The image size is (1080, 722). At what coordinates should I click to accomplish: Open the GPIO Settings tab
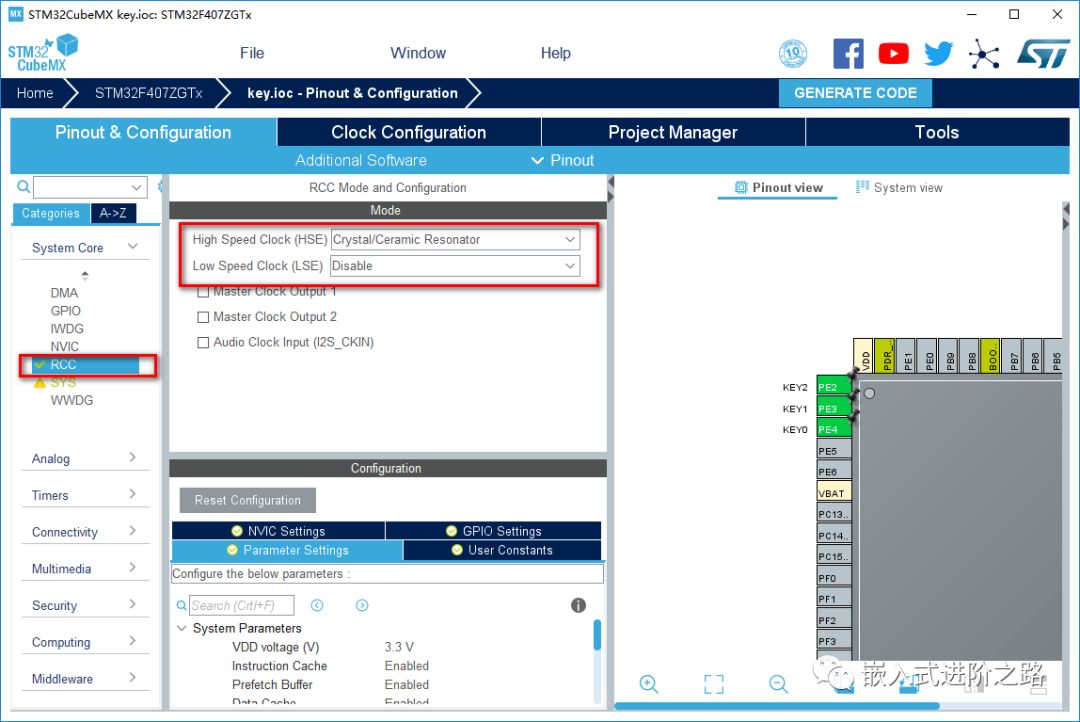tap(494, 530)
